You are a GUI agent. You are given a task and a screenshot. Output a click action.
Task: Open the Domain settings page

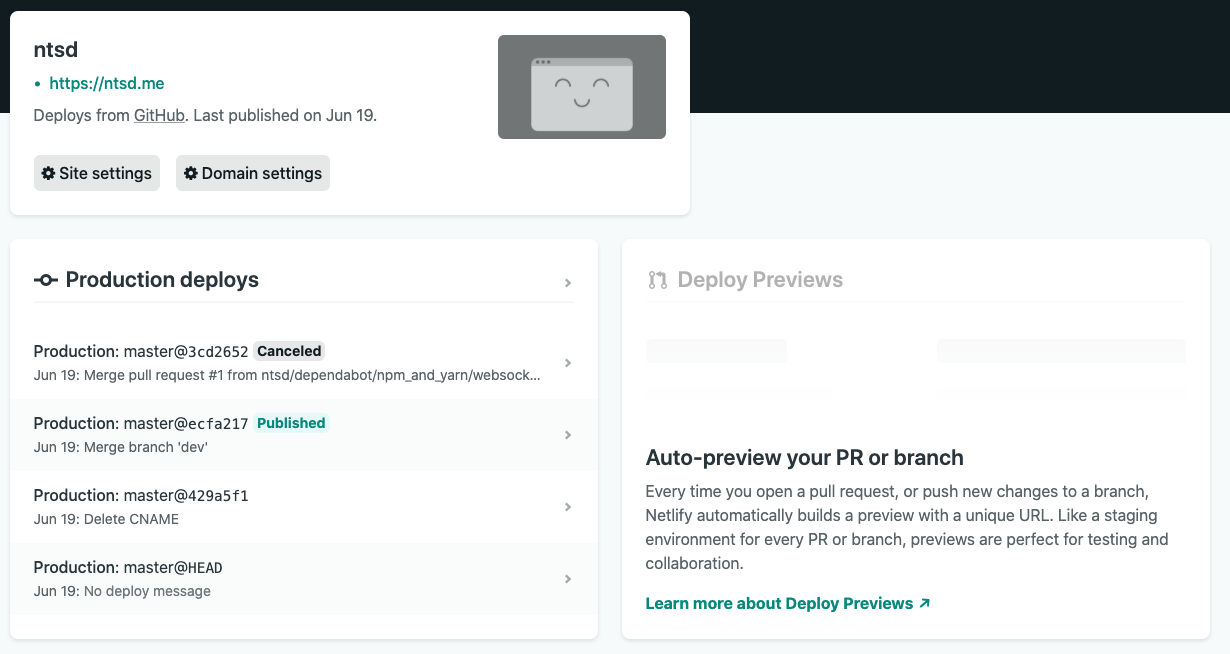coord(252,173)
